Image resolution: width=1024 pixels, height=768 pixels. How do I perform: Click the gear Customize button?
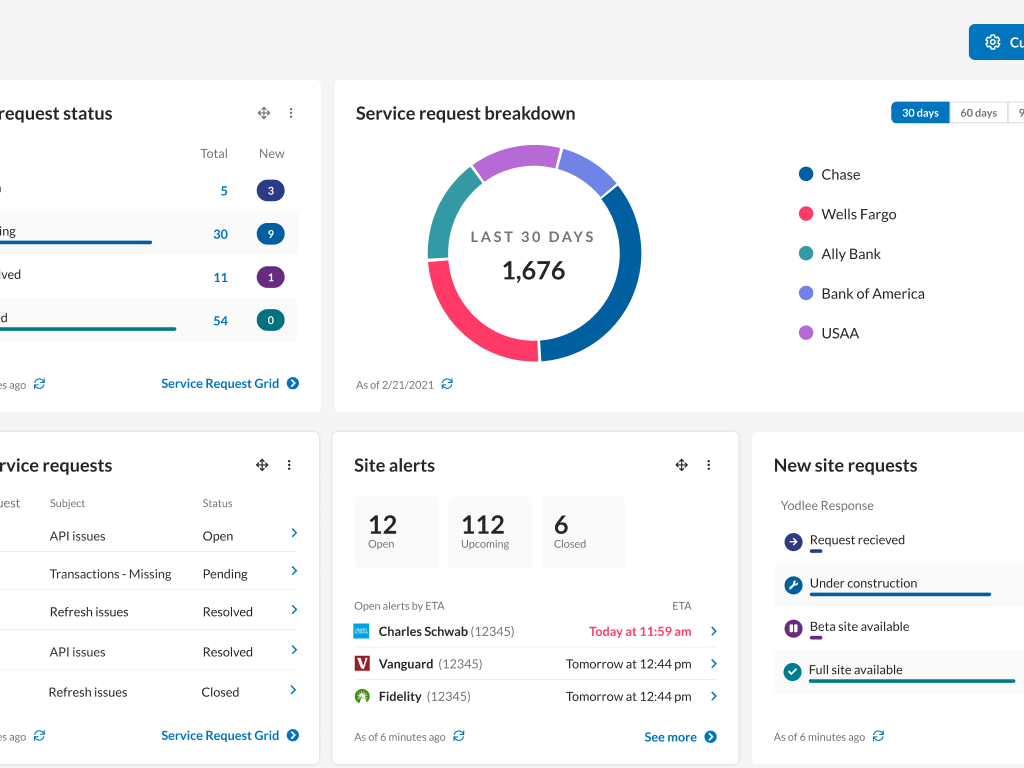coord(997,42)
